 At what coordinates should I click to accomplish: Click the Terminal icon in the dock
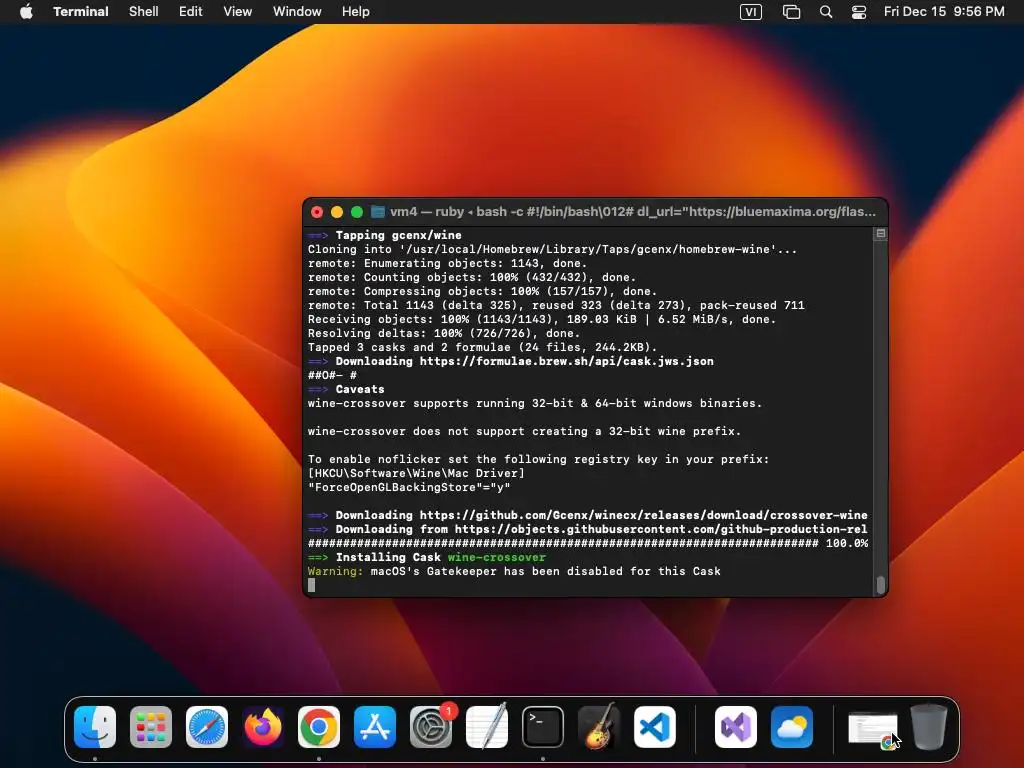[x=543, y=727]
